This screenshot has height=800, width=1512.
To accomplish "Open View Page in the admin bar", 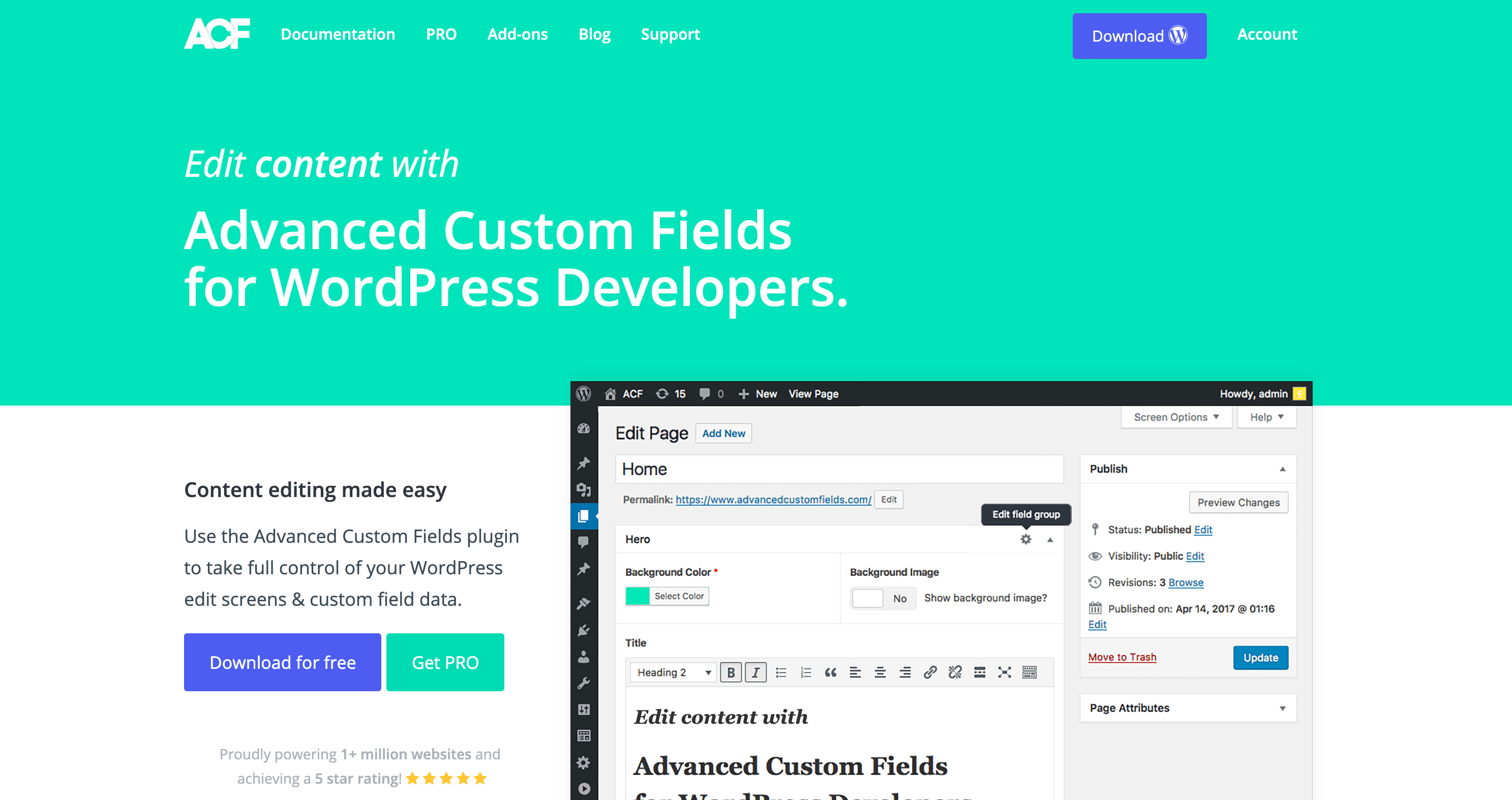I will tap(813, 393).
